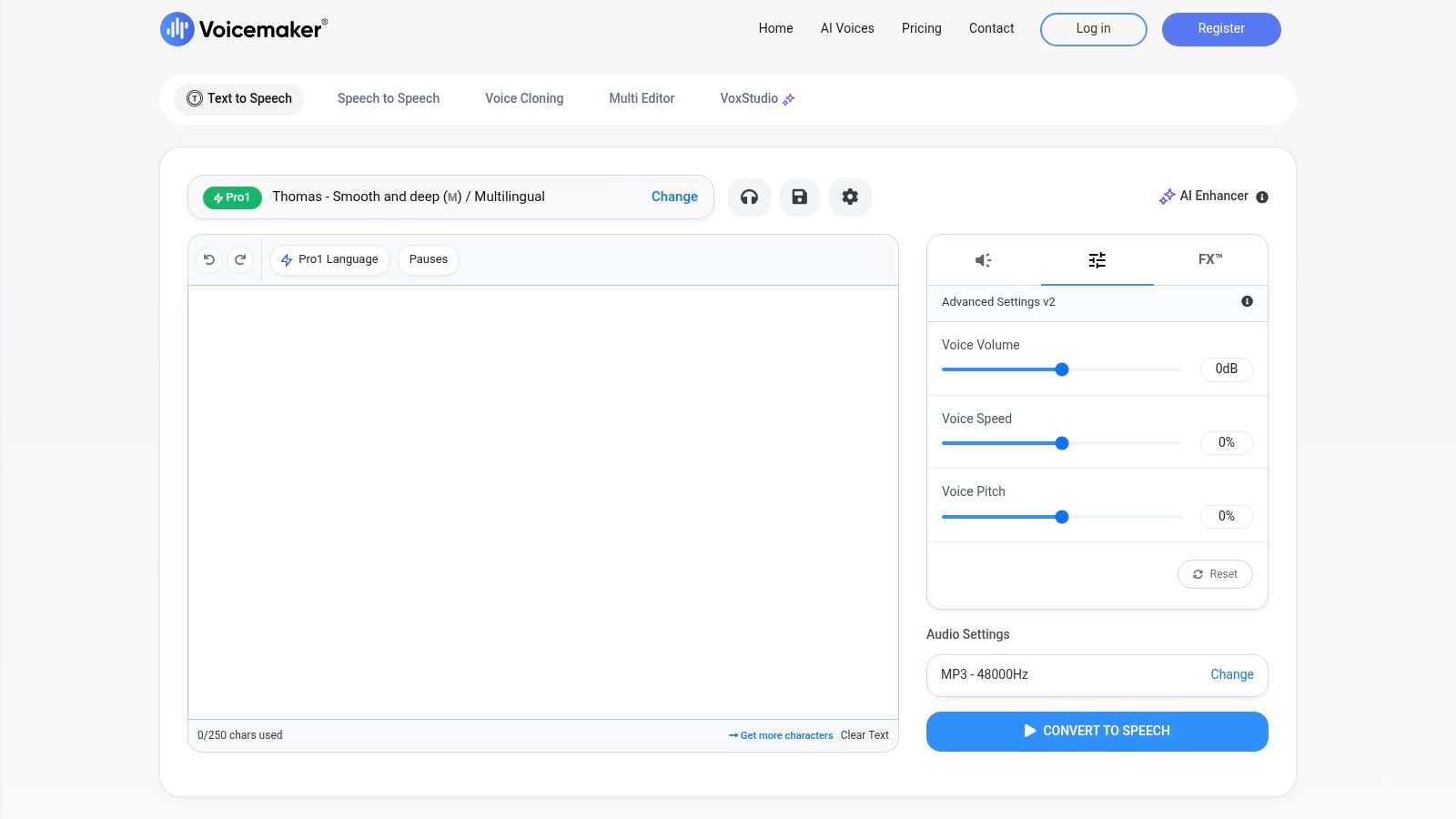Click the Voice Speed slider handle

[1062, 443]
